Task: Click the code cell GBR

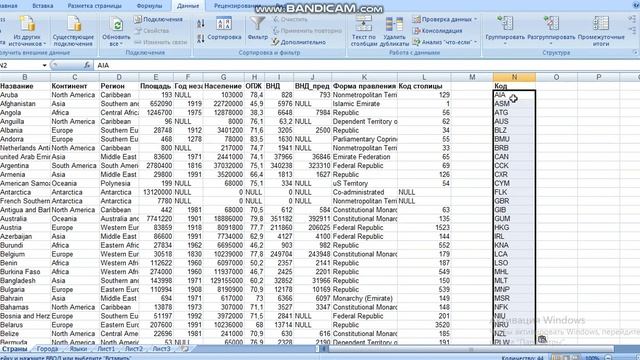Action: [x=514, y=201]
